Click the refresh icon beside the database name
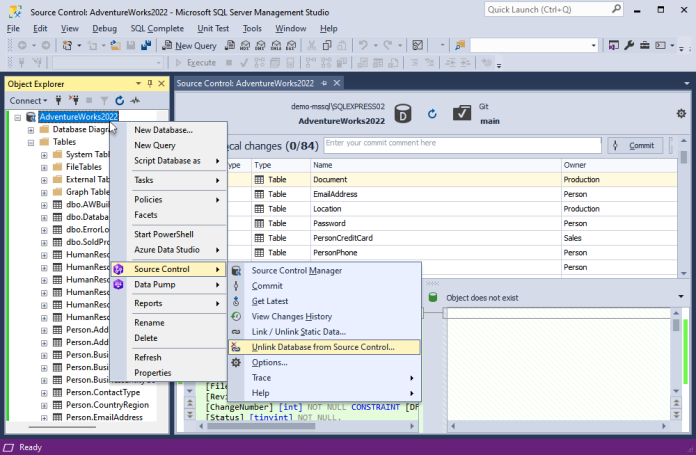Screen dimensions: 696x455 (x=432, y=114)
